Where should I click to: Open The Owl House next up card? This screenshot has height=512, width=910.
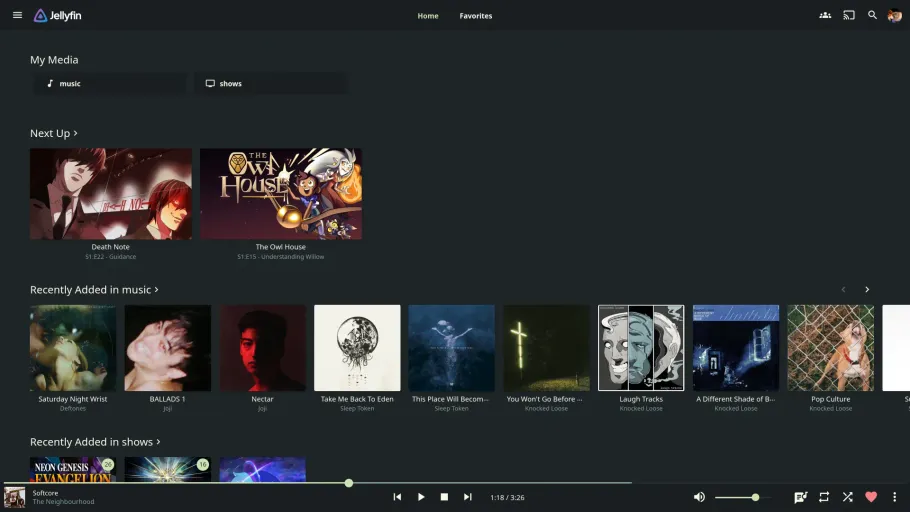(281, 194)
